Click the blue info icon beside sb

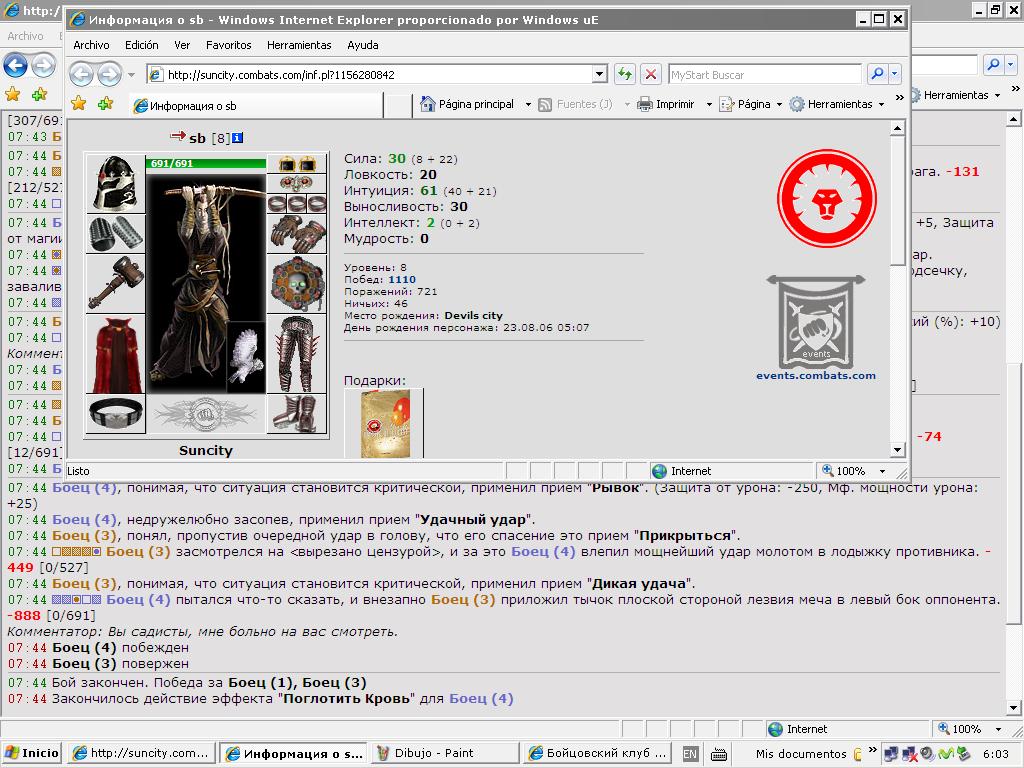238,138
